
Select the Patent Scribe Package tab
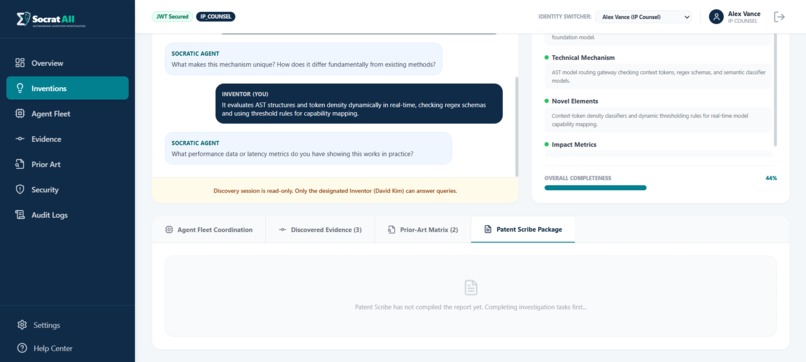pyautogui.click(x=523, y=229)
